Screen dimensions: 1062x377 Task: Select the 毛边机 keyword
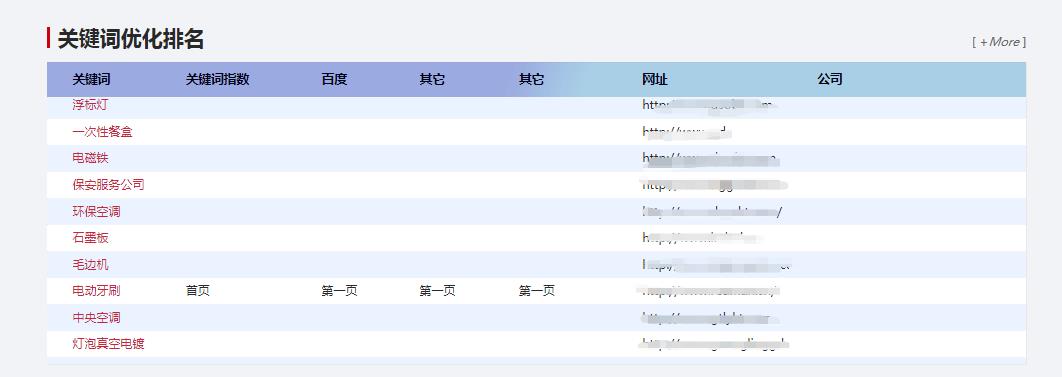(x=90, y=265)
